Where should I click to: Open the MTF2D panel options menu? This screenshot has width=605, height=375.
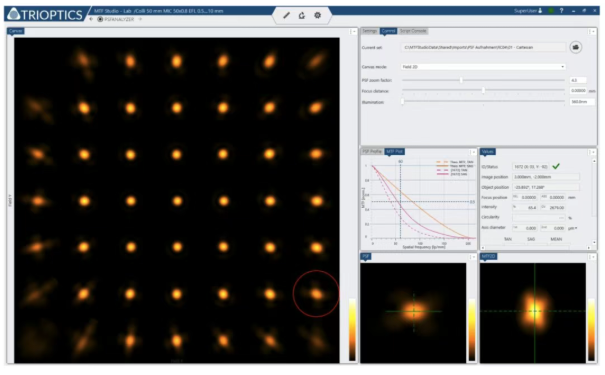coord(591,257)
